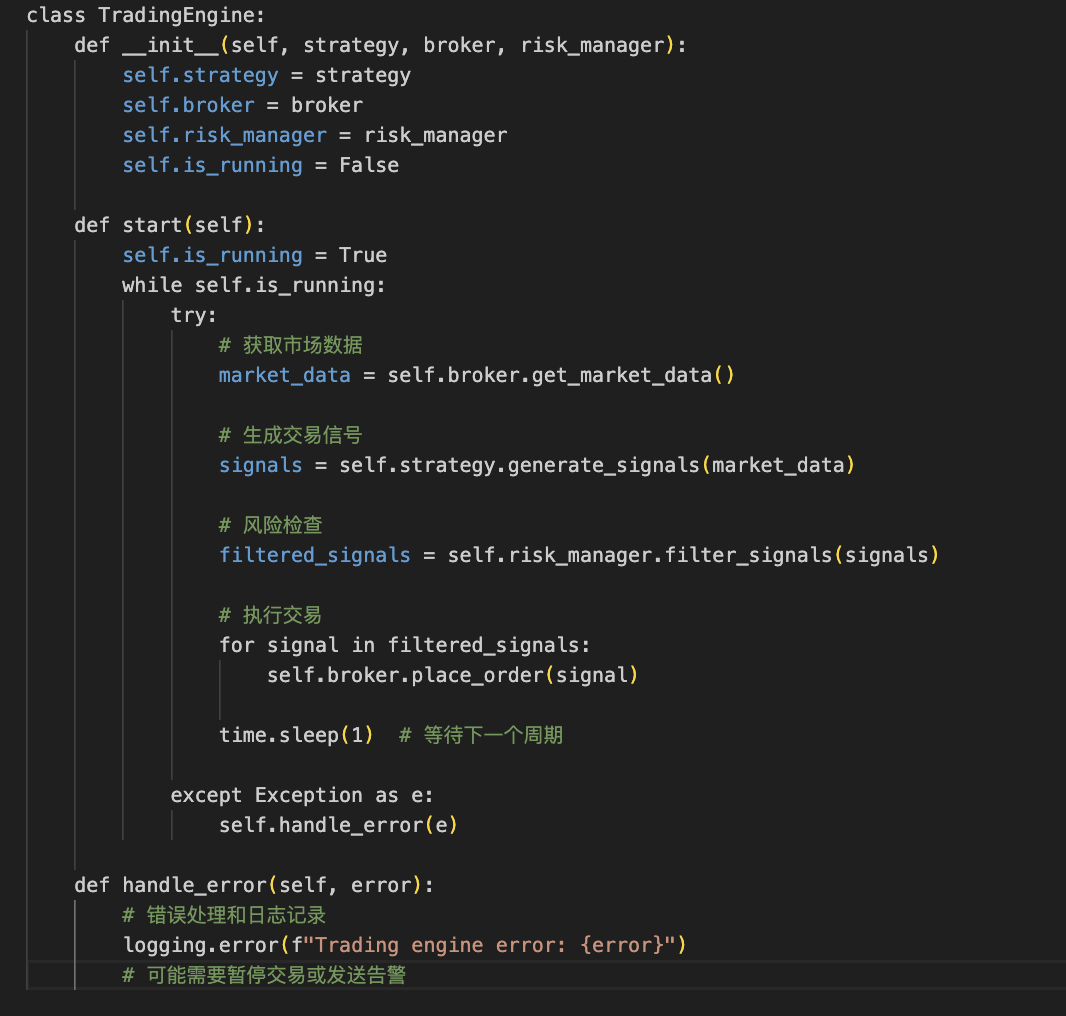The image size is (1066, 1016).
Task: Click 'get_market_data()' method call
Action: click(633, 375)
